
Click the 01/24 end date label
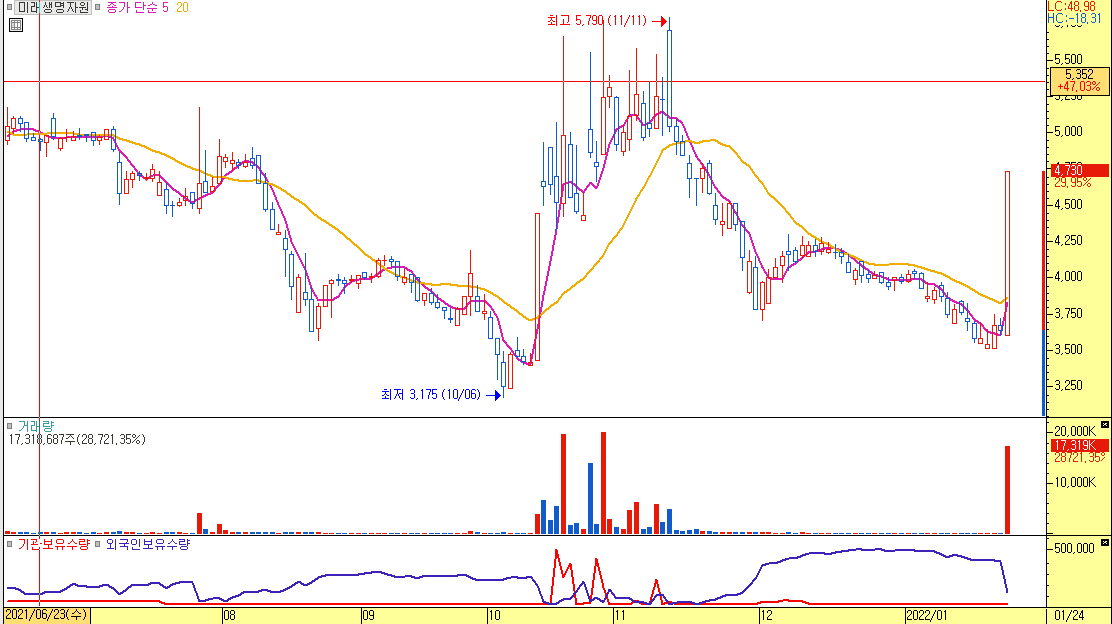pyautogui.click(x=1069, y=615)
